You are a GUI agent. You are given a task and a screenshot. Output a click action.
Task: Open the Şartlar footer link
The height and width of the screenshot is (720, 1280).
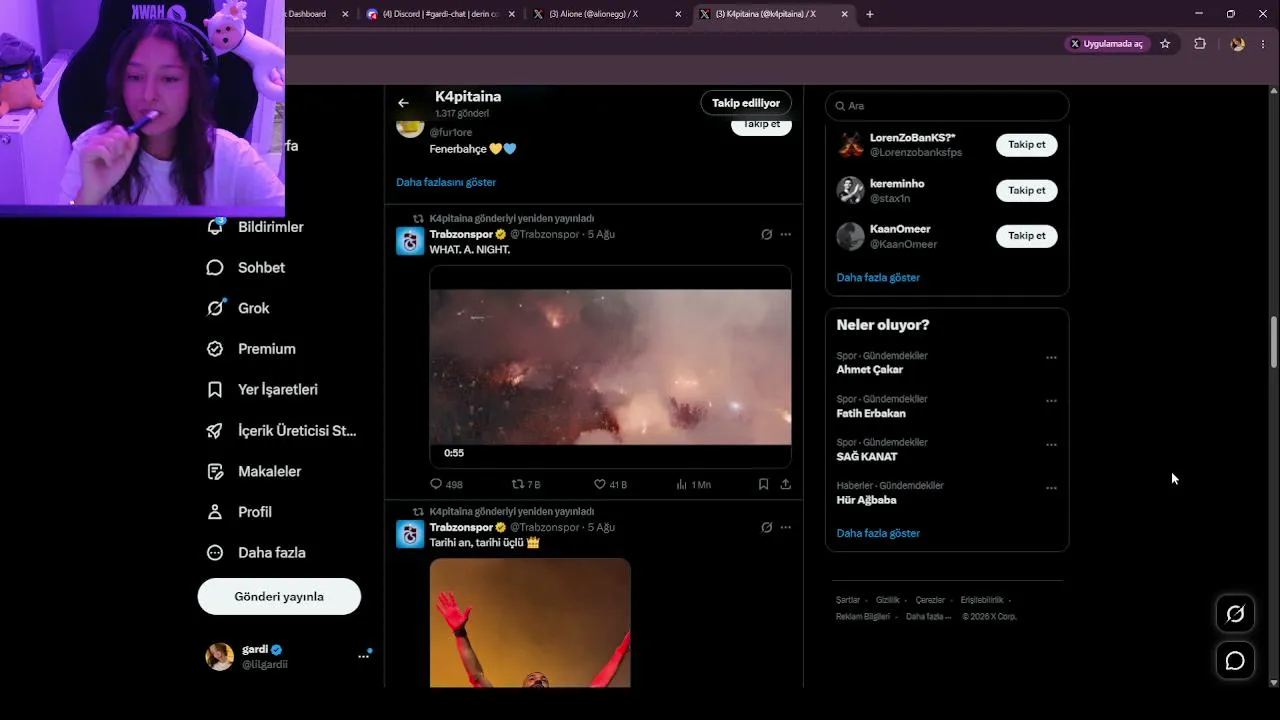pos(848,600)
